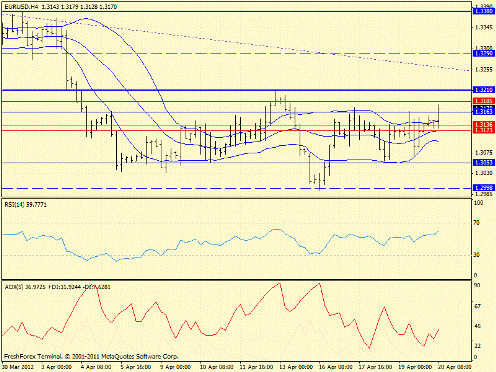
Task: Click the 17 Apr 16:00 time label
Action: (375, 367)
